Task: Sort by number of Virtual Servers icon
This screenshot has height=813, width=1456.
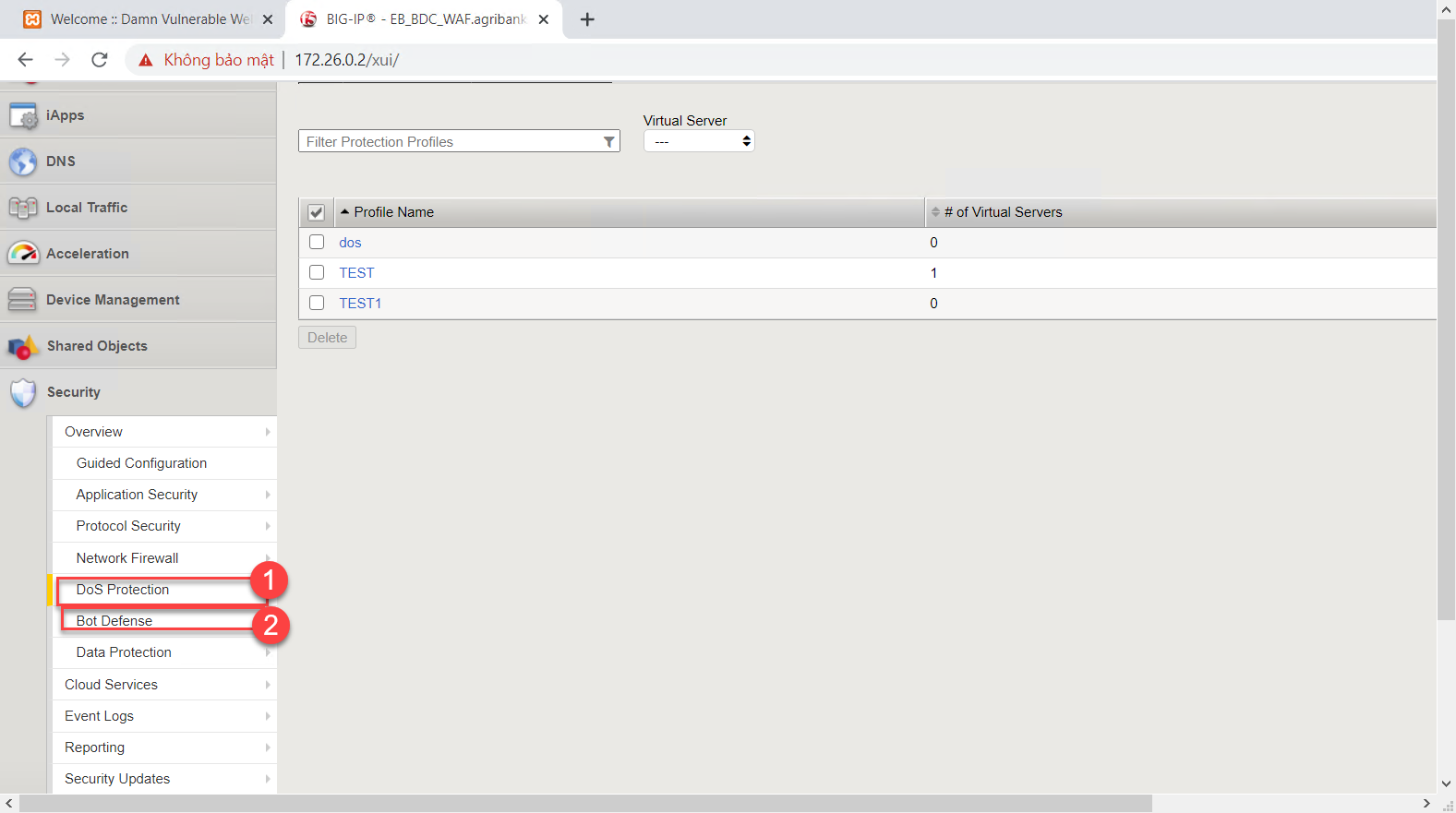Action: [x=935, y=212]
